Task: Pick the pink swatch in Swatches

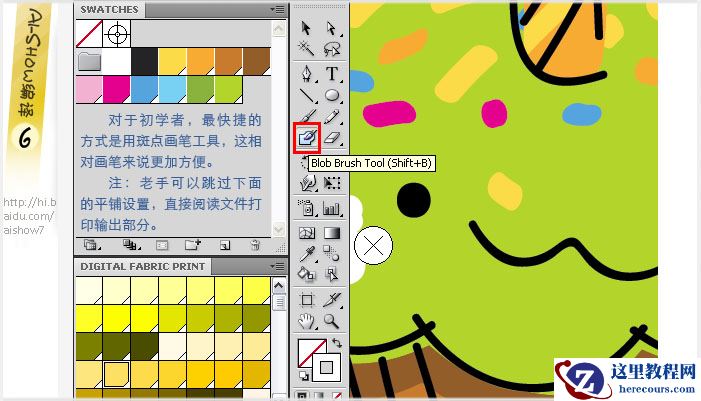Action: click(89, 89)
